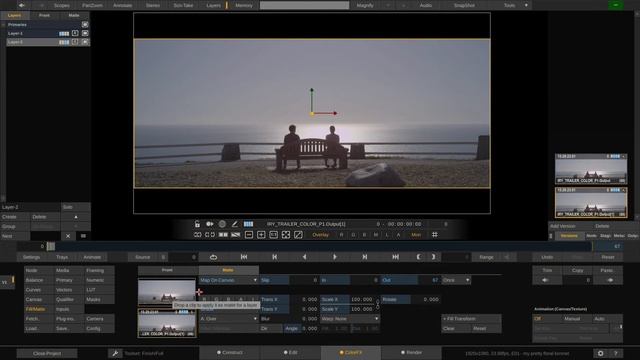Click the pencil annotate icon in viewer toolbar
Viewport: 640px width, 360px height.
click(235, 224)
